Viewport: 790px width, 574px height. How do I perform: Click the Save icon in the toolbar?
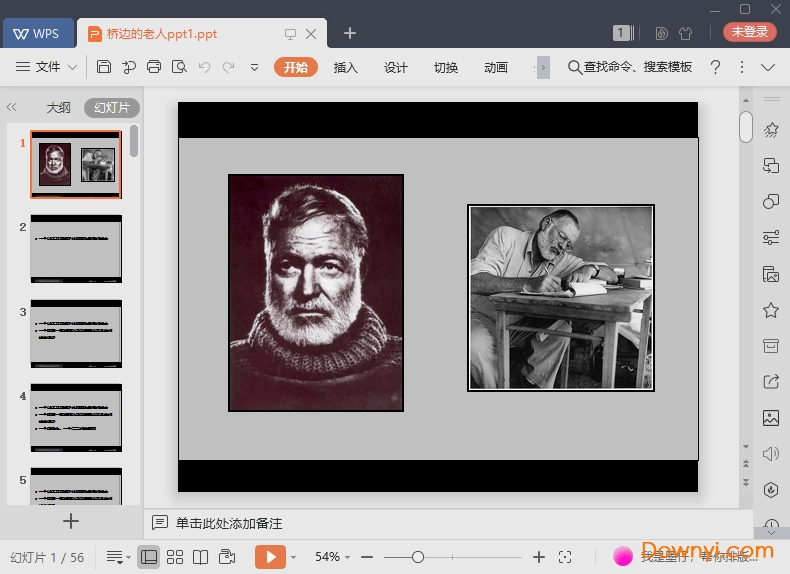coord(104,67)
